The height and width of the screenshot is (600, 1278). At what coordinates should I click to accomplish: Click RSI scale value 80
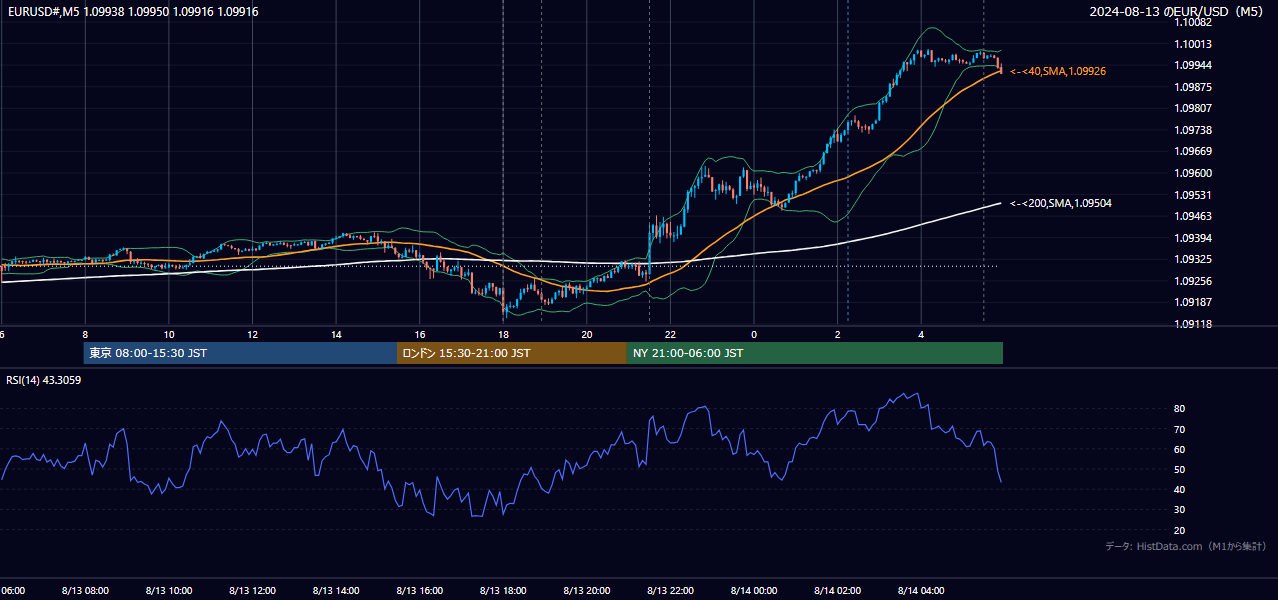click(1180, 409)
